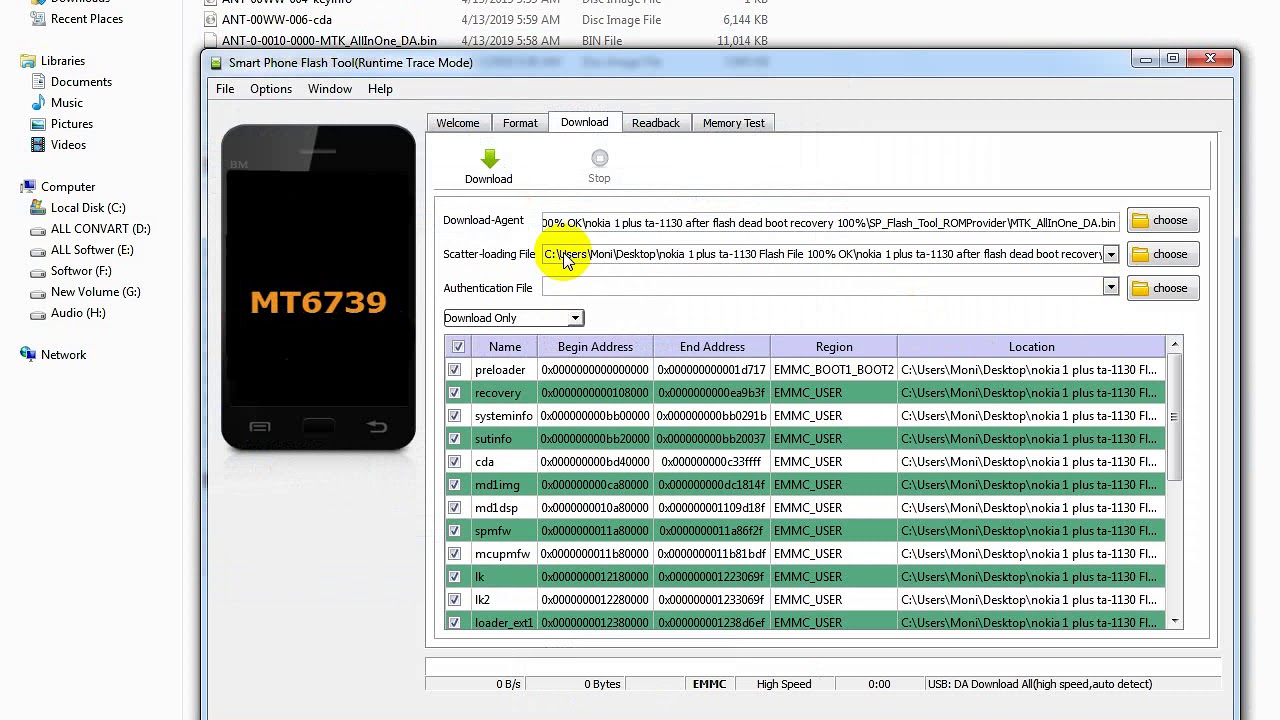1280x720 pixels.
Task: Click the green Download arrow icon
Action: point(489,159)
